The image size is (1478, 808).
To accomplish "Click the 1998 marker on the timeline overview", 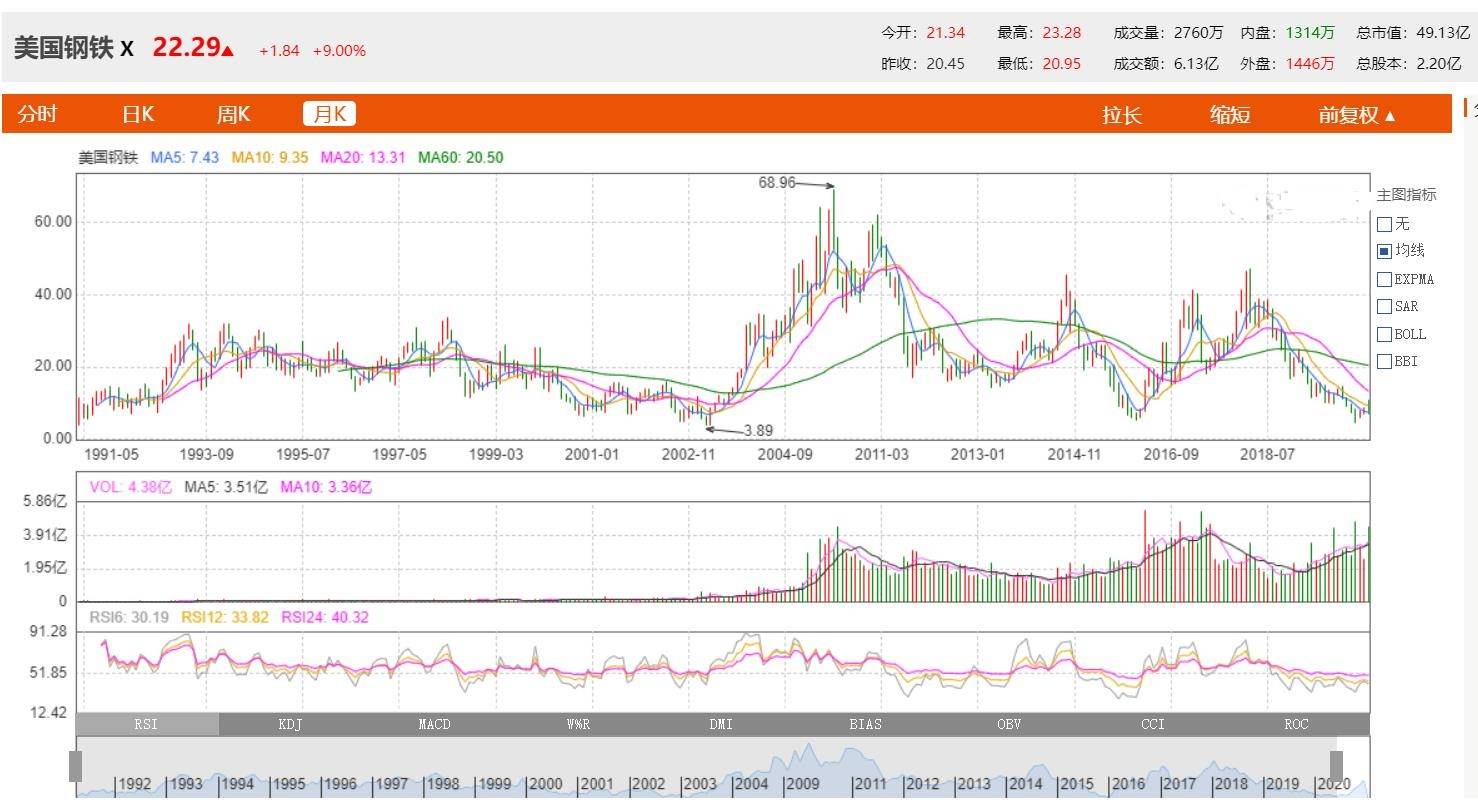I will [442, 784].
